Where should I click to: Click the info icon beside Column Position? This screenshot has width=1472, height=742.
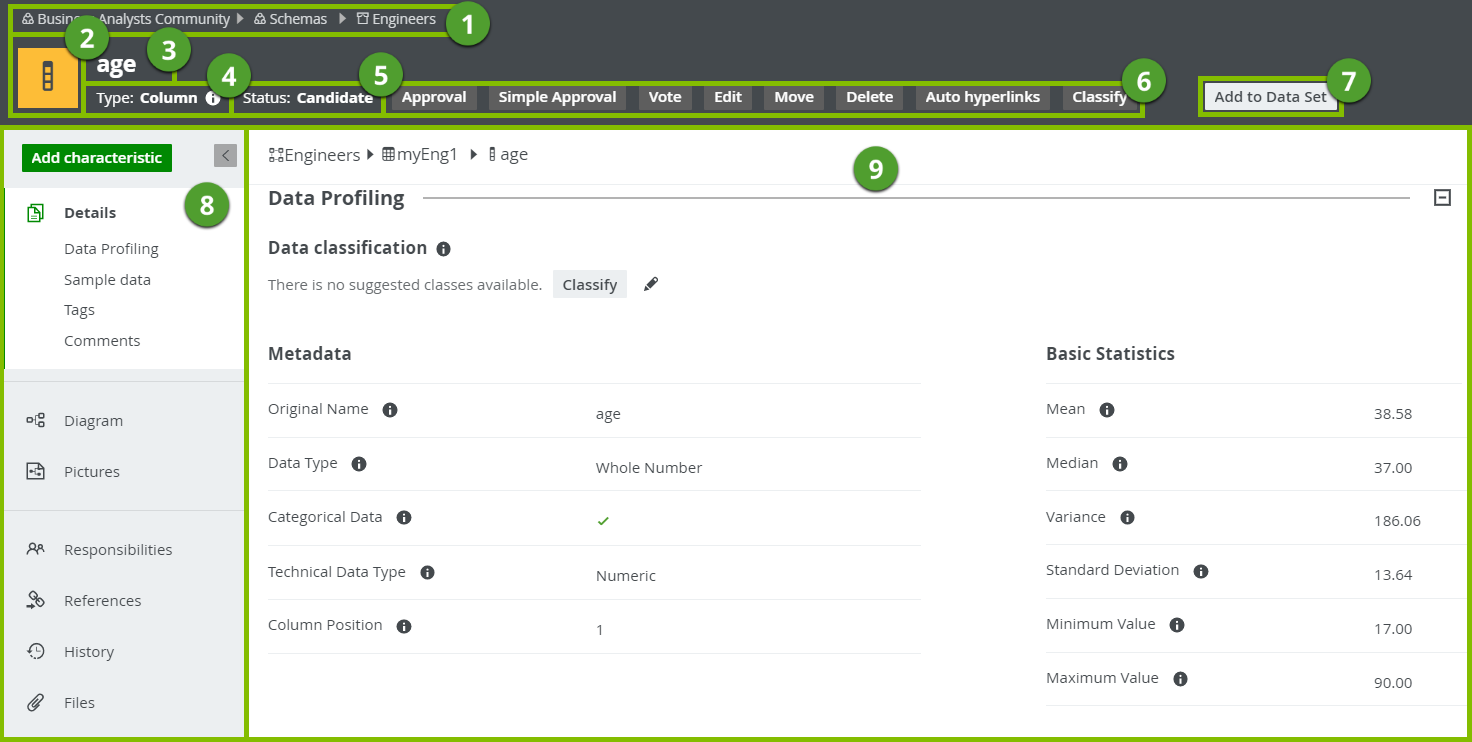click(x=404, y=626)
